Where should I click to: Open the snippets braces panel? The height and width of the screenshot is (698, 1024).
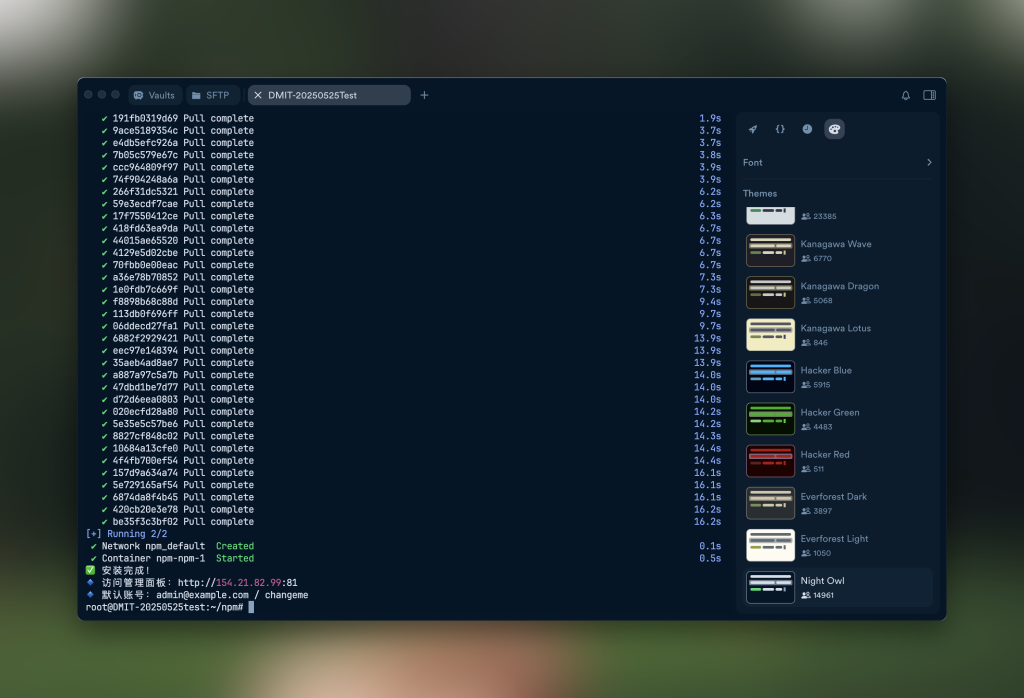(780, 129)
